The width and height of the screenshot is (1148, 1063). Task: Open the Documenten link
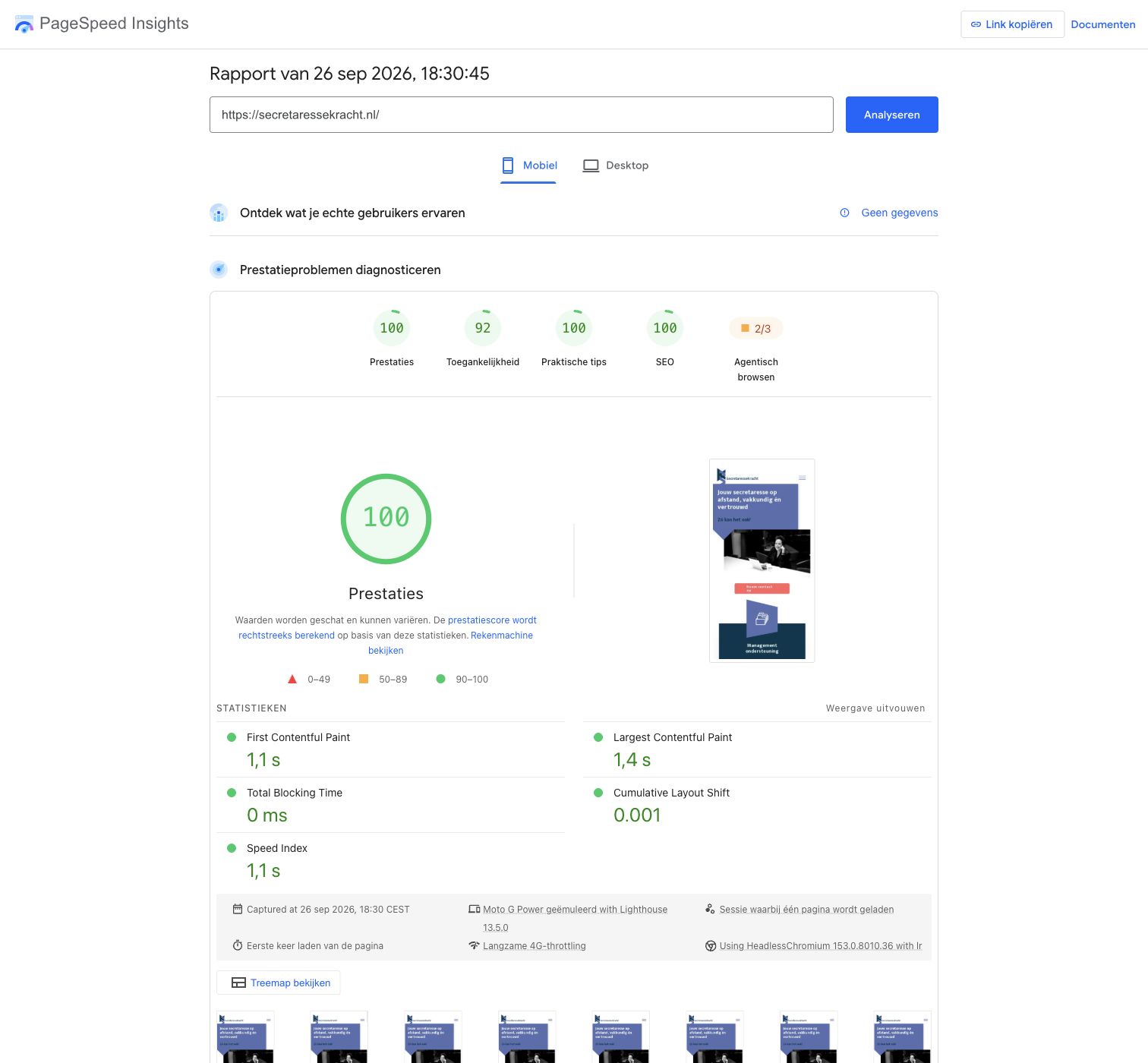[1103, 24]
